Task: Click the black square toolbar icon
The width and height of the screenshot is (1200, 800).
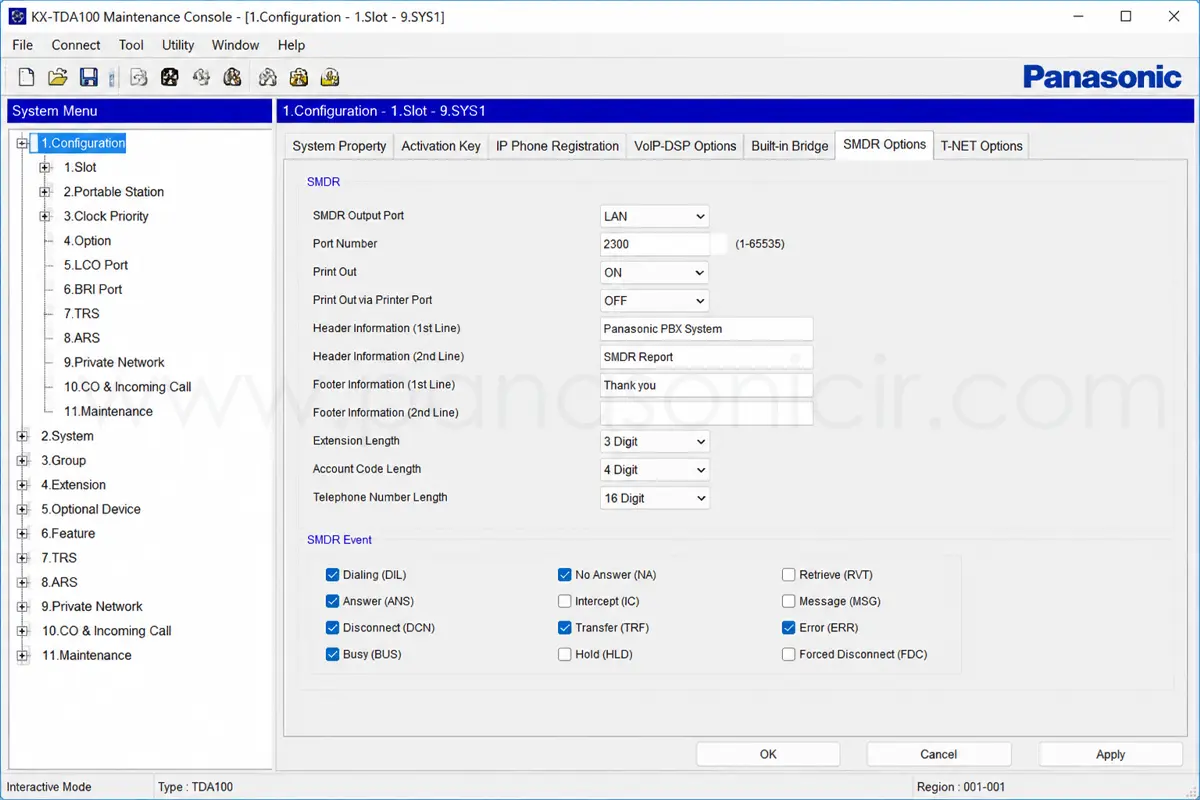Action: click(x=170, y=77)
